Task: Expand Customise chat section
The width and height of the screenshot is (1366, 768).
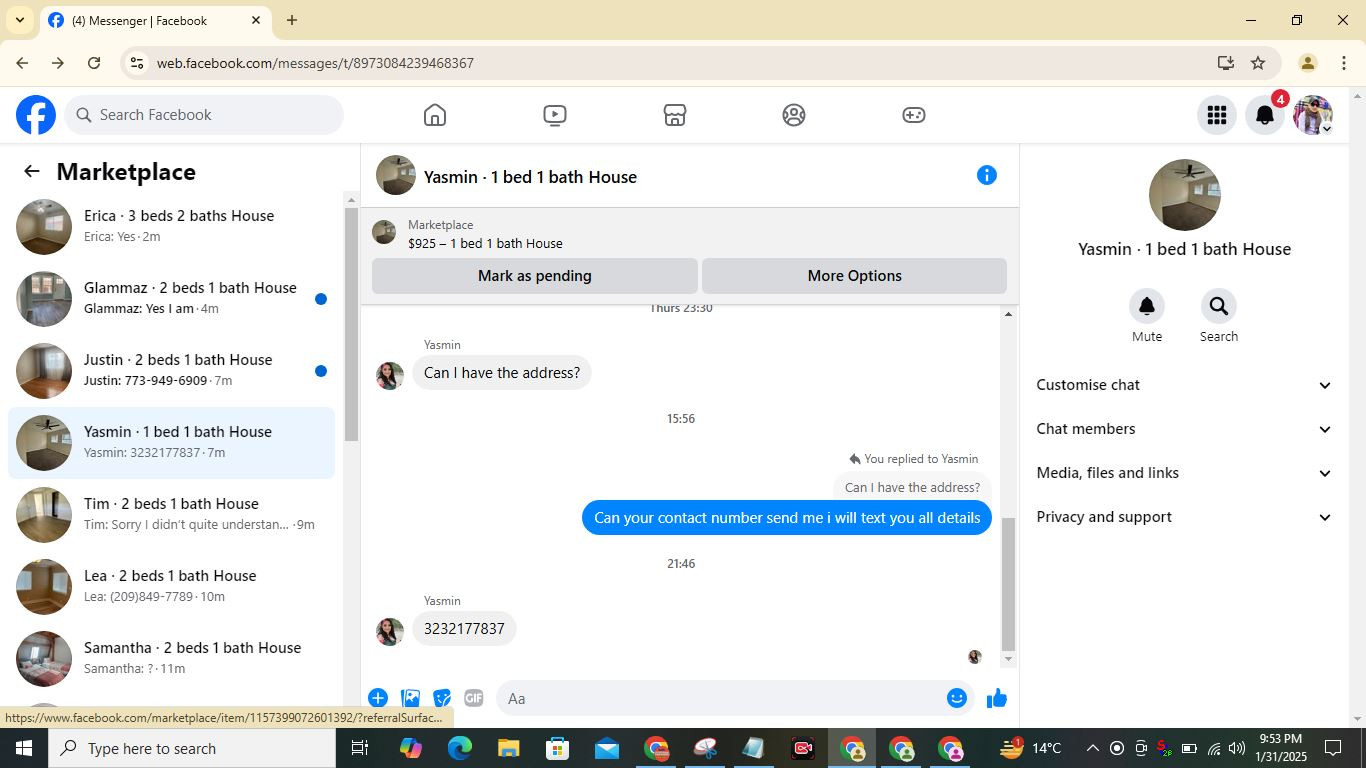Action: 1184,385
